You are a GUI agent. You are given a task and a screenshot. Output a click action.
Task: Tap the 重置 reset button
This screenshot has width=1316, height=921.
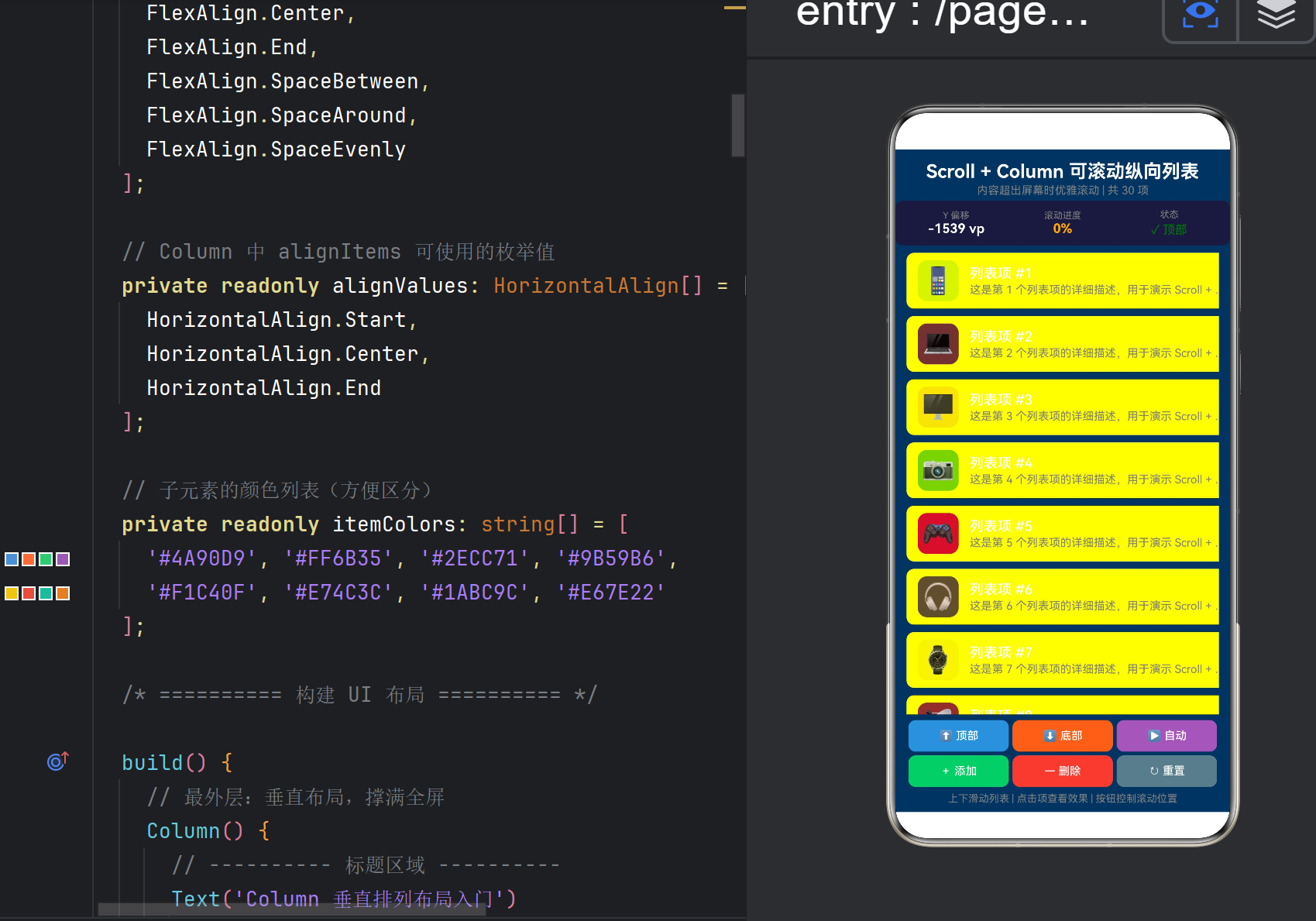point(1167,771)
